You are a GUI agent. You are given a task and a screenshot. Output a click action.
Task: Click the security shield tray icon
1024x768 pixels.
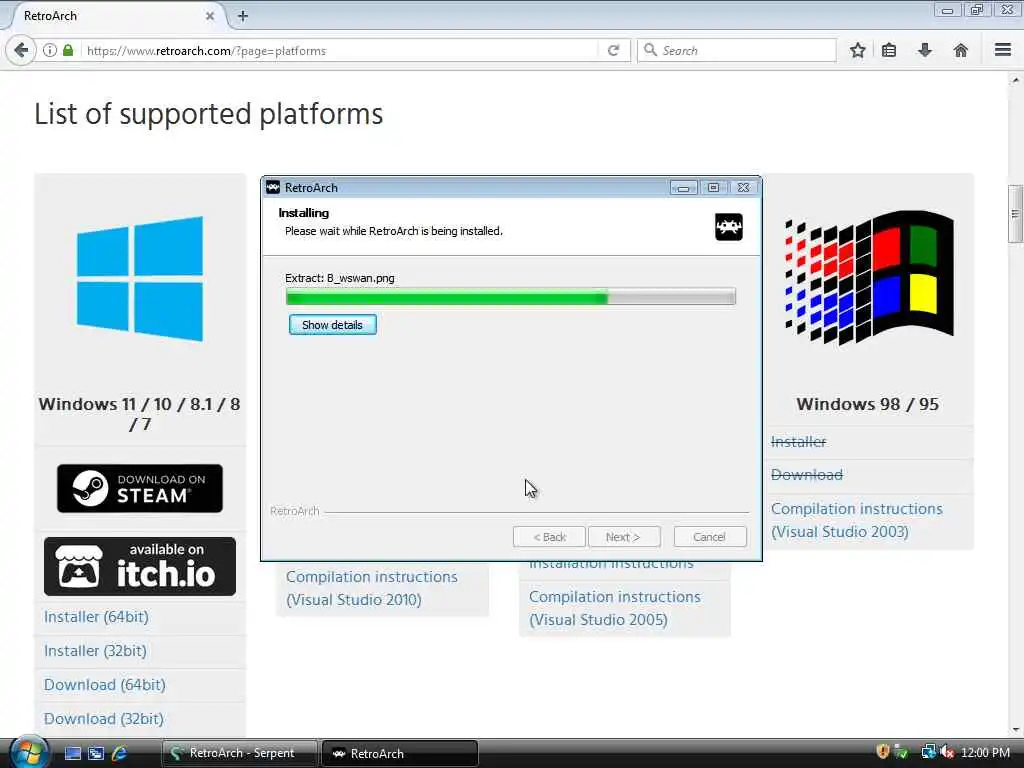882,752
